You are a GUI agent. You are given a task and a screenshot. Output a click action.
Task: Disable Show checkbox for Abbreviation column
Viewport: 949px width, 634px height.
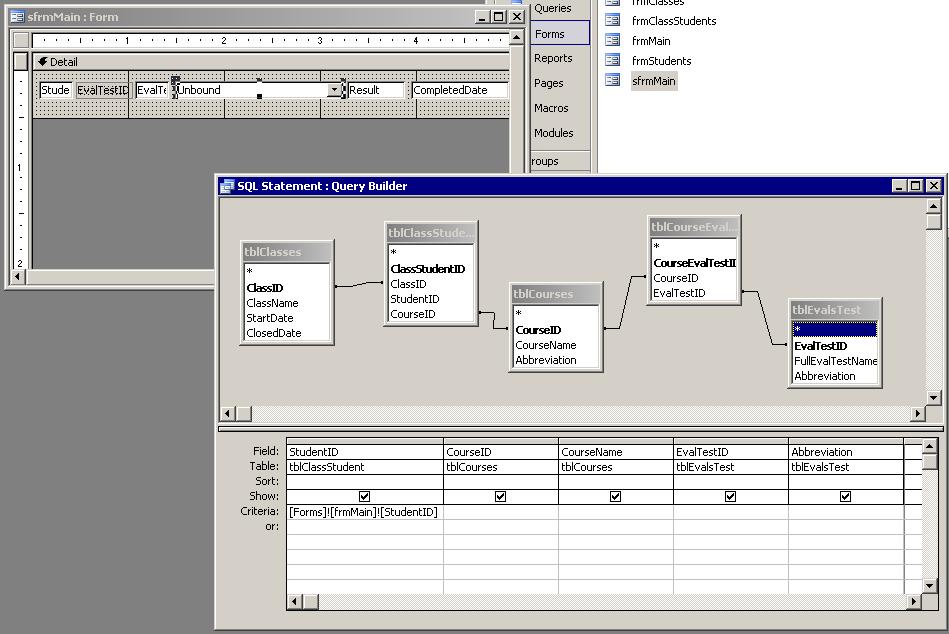click(845, 497)
